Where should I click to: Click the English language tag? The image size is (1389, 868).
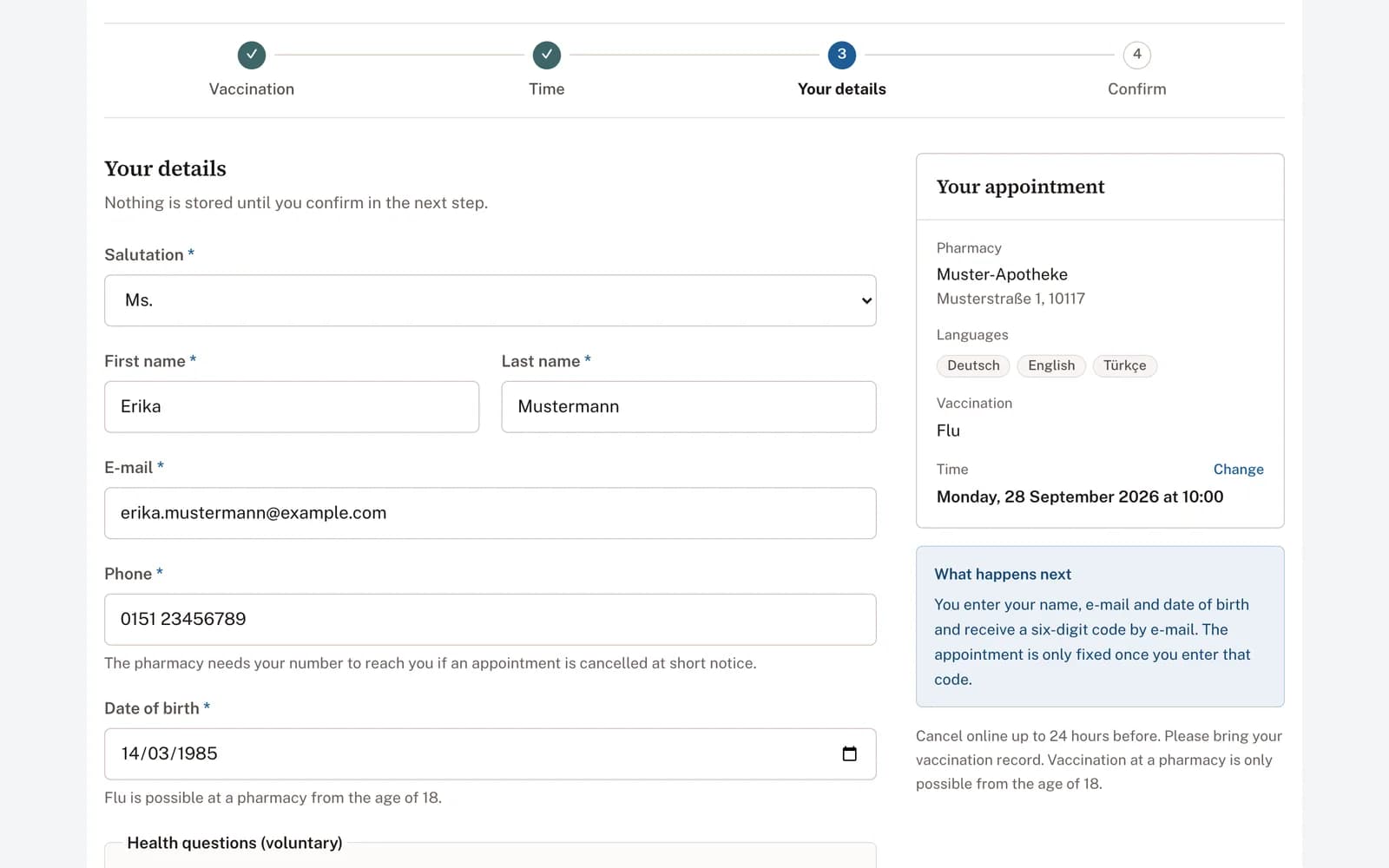pos(1051,365)
